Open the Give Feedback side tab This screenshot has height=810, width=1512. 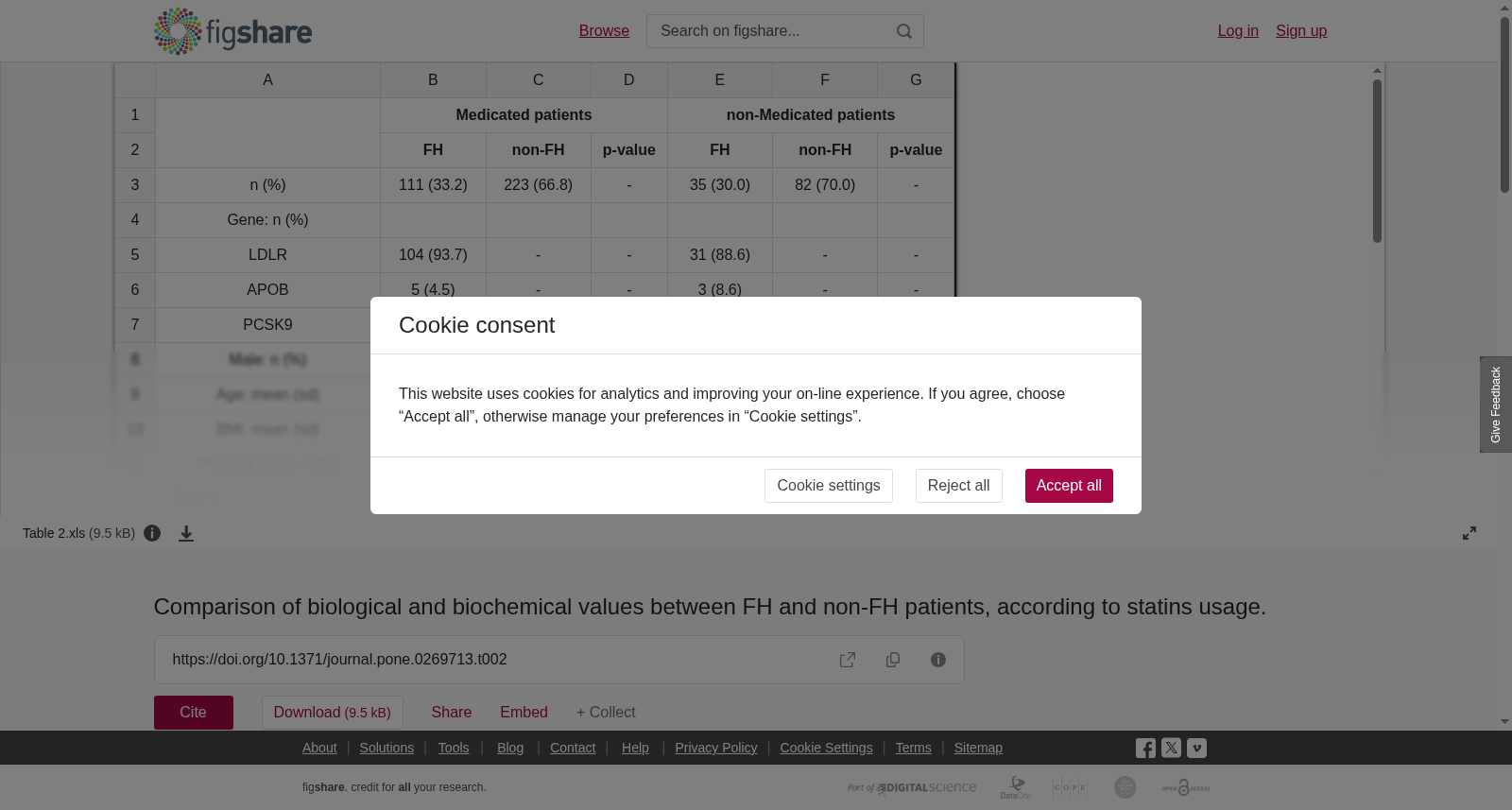1496,405
